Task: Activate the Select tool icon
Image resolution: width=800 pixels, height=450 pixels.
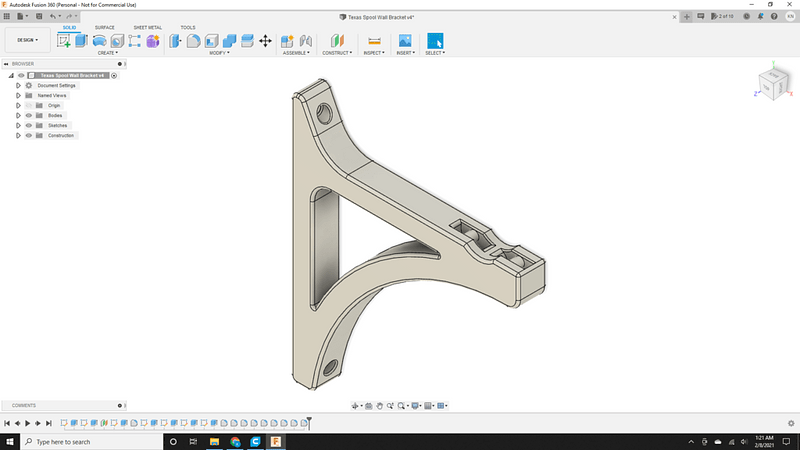Action: [x=435, y=41]
